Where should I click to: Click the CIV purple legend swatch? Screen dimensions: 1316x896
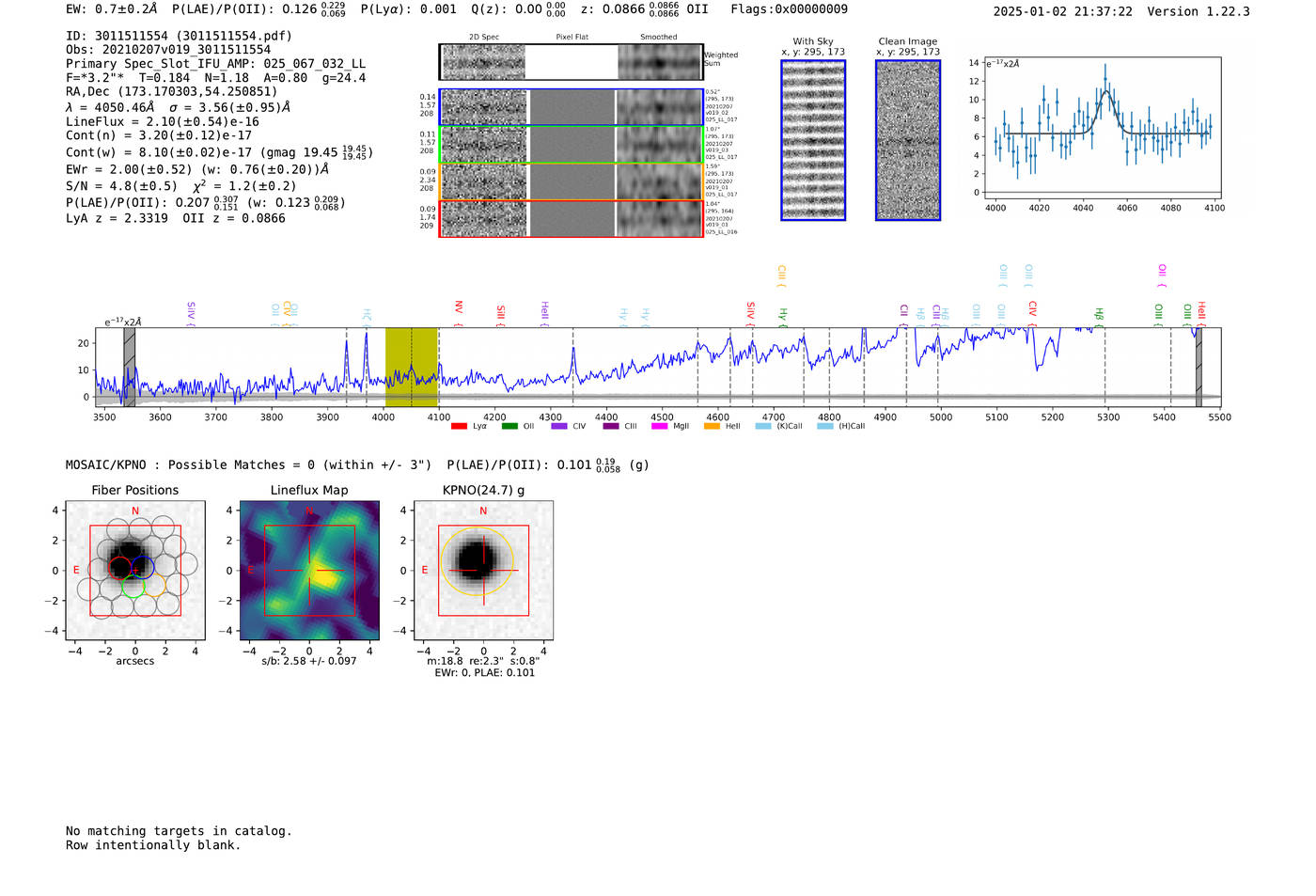559,426
